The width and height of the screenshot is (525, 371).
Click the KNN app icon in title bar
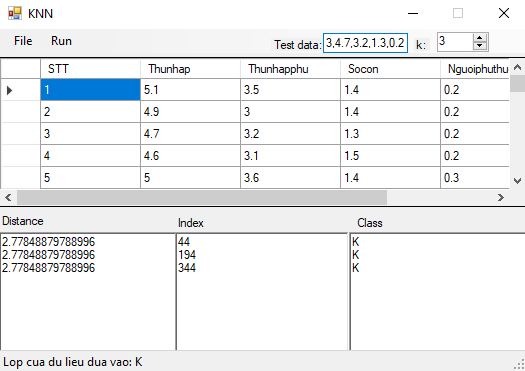[x=15, y=13]
